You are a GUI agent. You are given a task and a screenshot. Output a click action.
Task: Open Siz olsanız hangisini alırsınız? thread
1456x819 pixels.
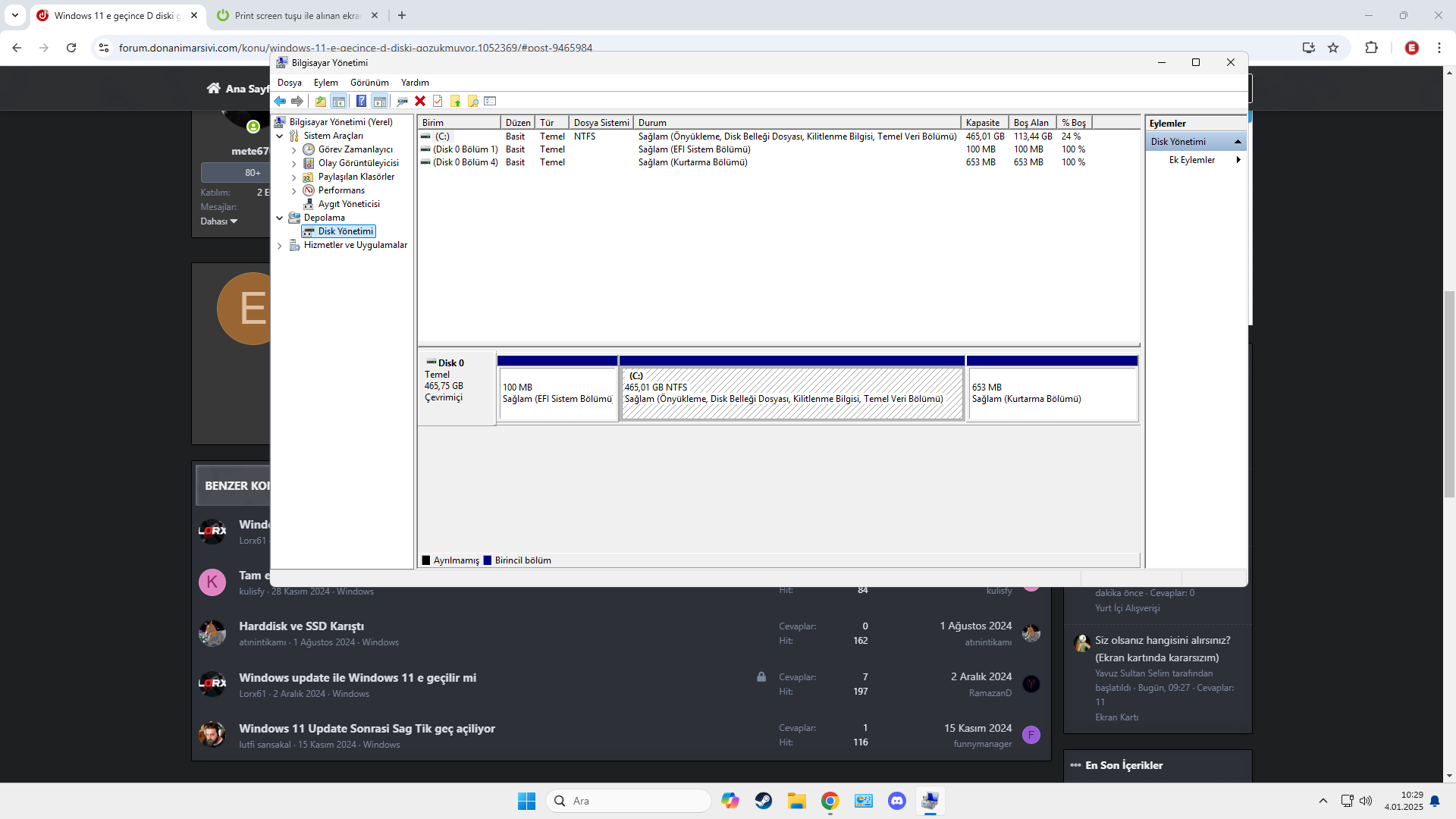(1164, 649)
